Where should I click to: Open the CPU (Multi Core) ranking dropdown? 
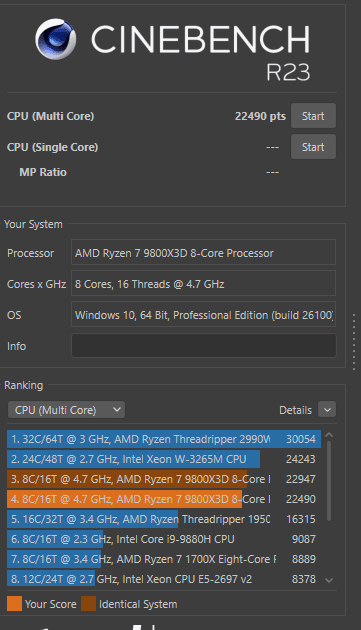click(x=66, y=410)
